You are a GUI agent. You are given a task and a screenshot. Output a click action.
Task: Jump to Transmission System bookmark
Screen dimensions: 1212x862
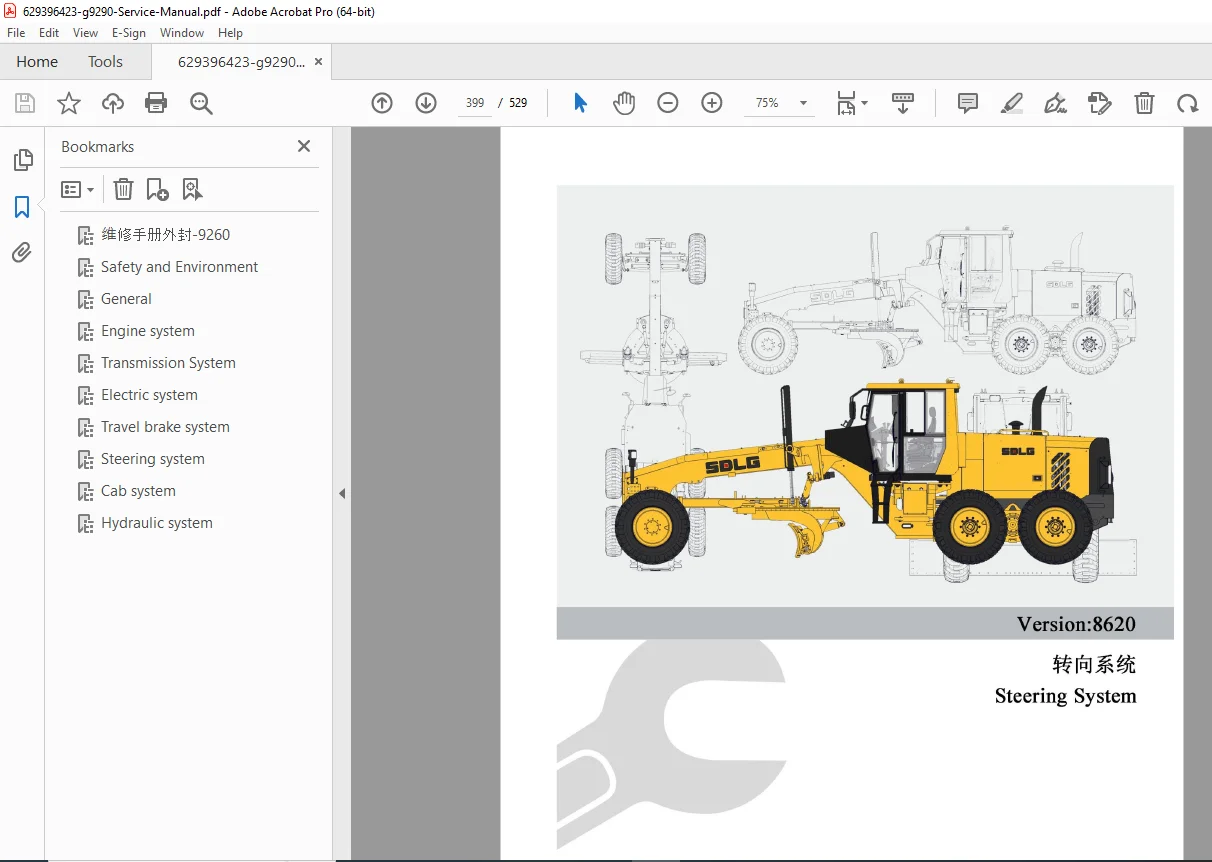(x=168, y=363)
